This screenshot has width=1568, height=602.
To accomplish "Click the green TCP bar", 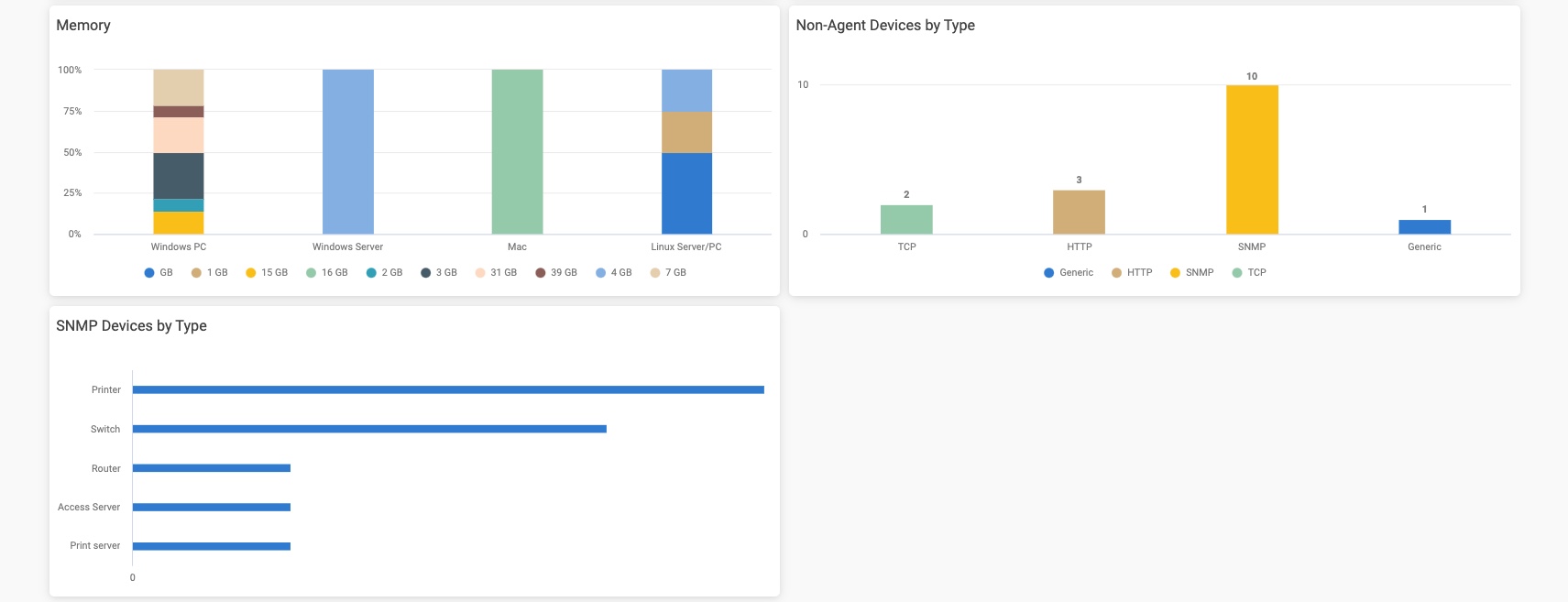I will pos(906,219).
